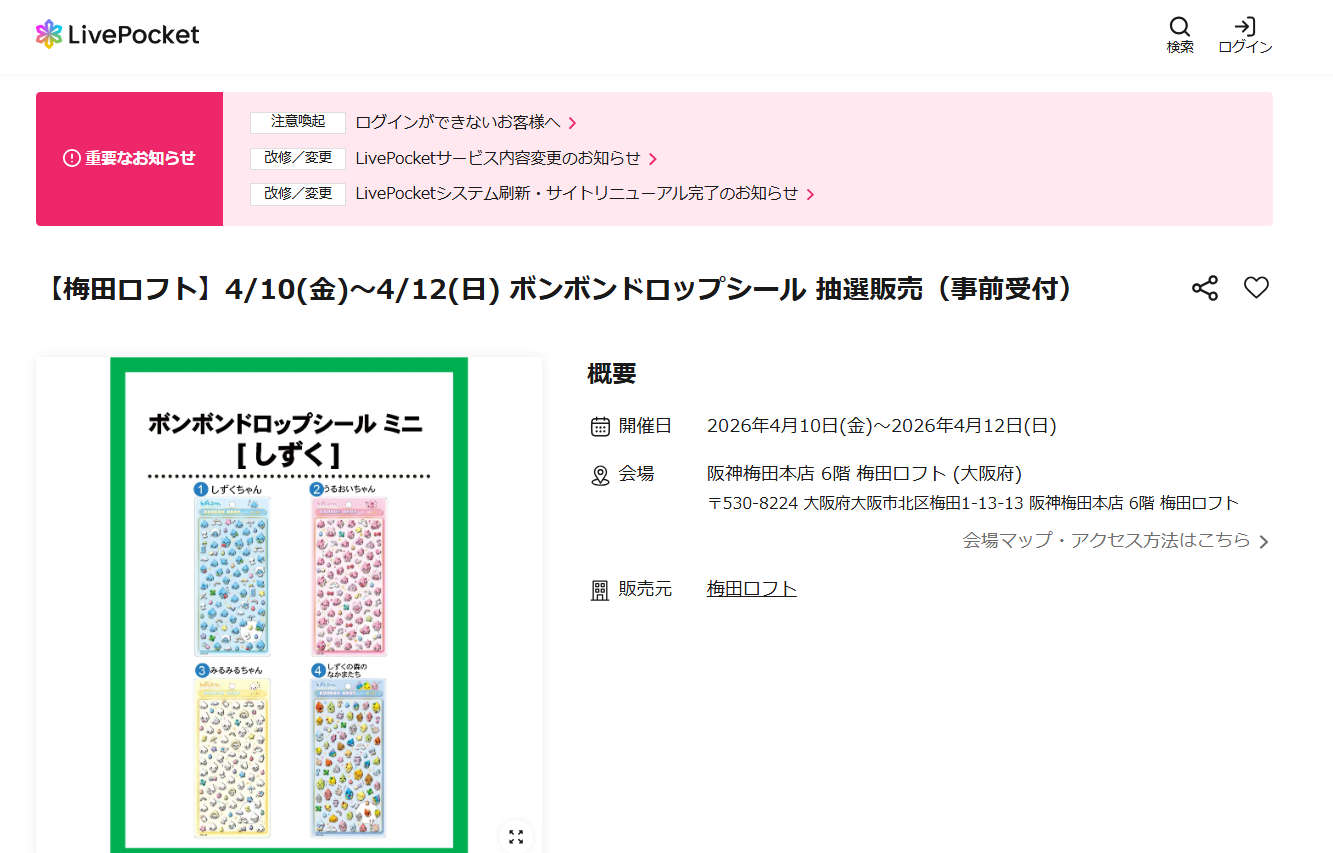Click the calendar icon next to 開催日

point(600,427)
